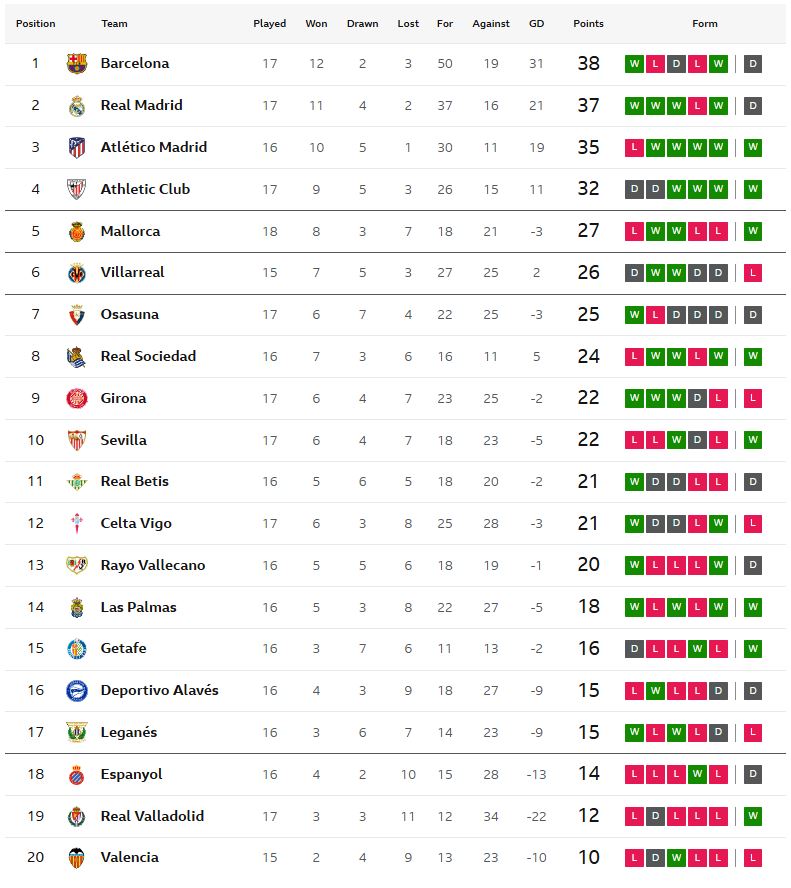Click the Deportivo Alavés crest icon
Screen dimensions: 791x888
(77, 691)
